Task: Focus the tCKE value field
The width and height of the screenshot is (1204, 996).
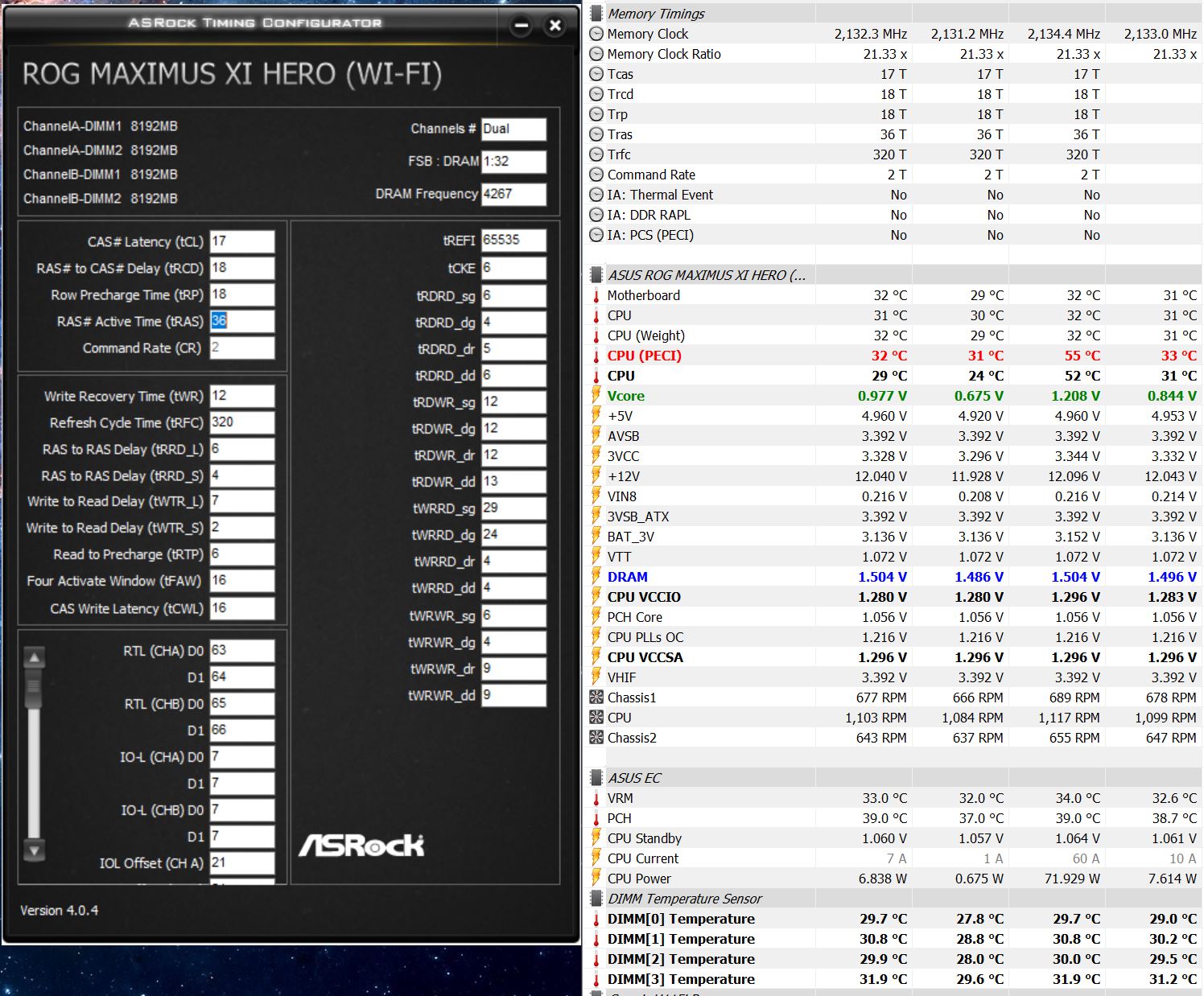Action: (x=513, y=268)
